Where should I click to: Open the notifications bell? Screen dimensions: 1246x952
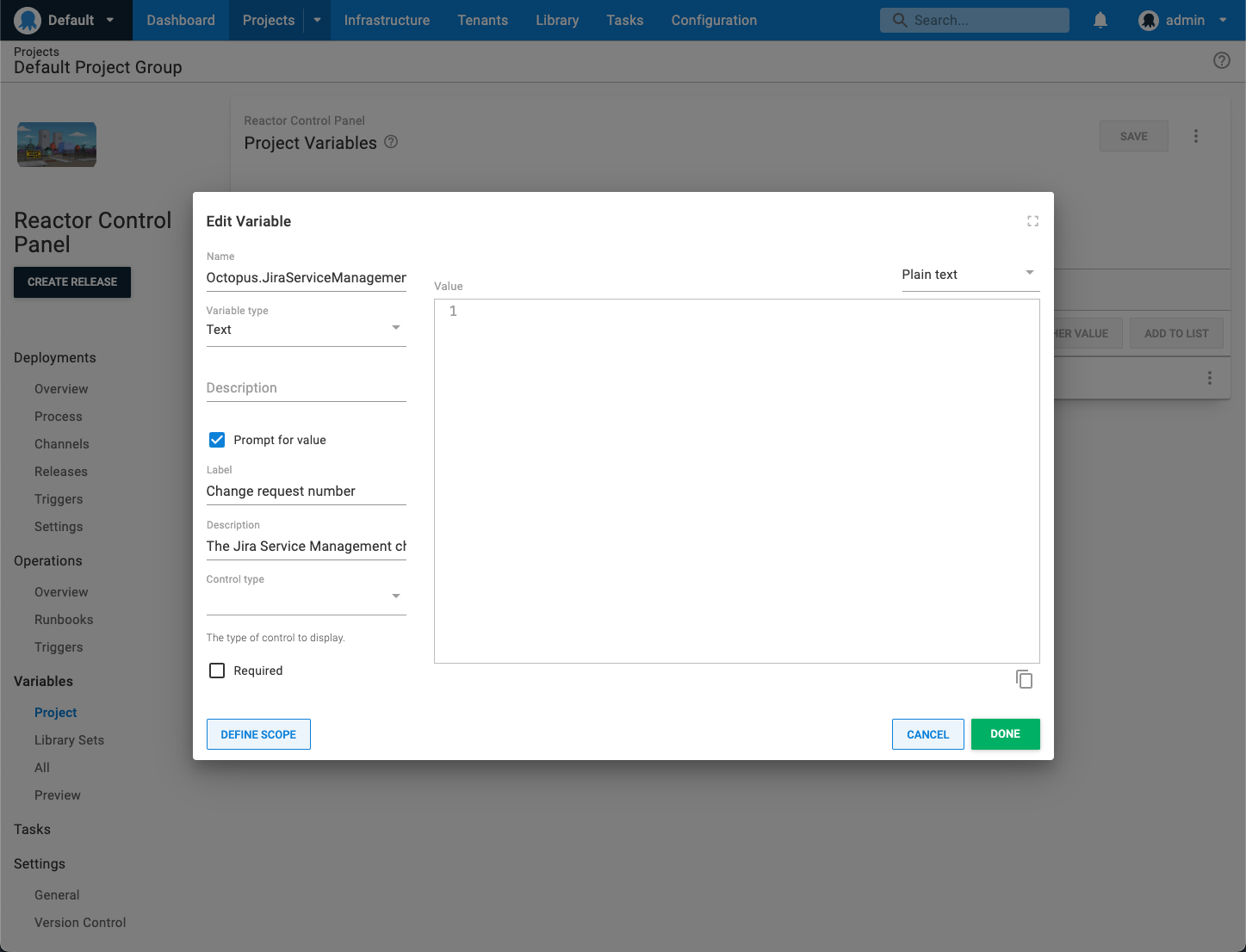point(1100,20)
